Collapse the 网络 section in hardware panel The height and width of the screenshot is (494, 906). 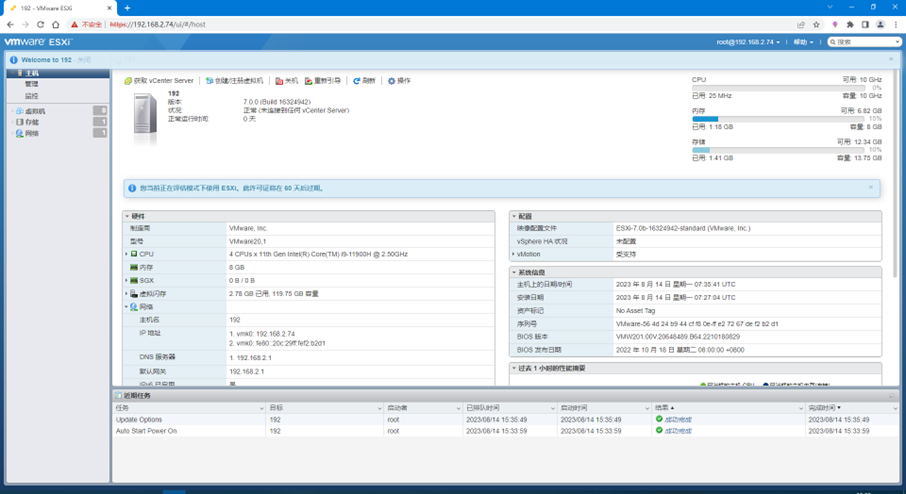pyautogui.click(x=127, y=307)
